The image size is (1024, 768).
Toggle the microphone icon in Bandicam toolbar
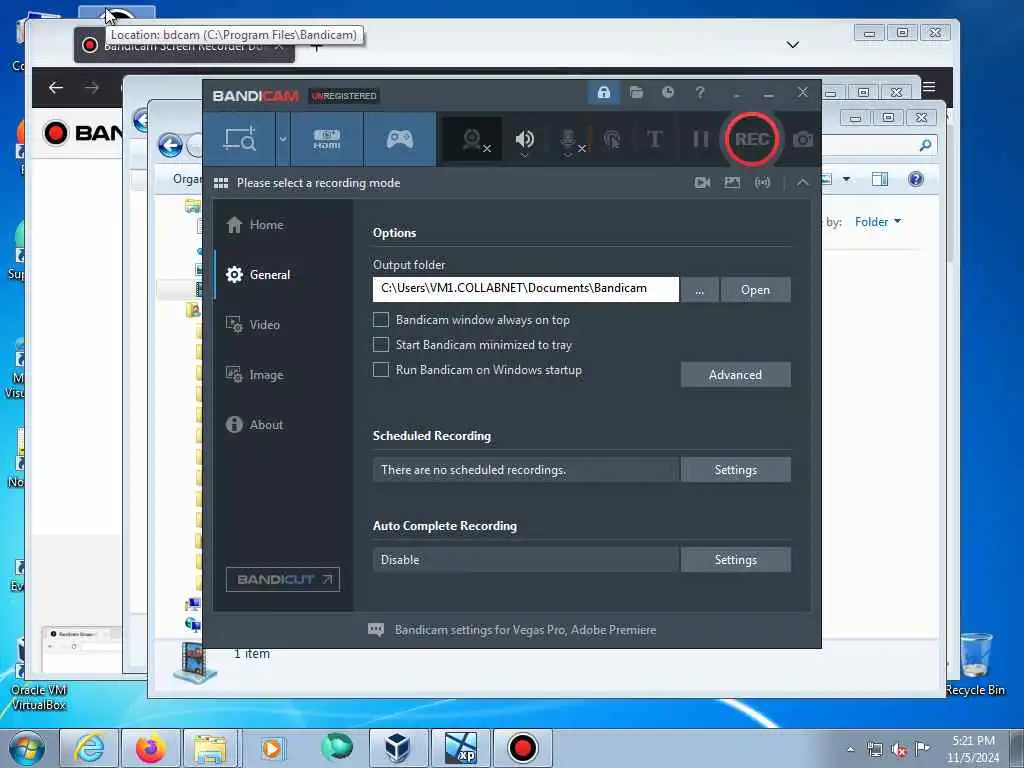(569, 140)
